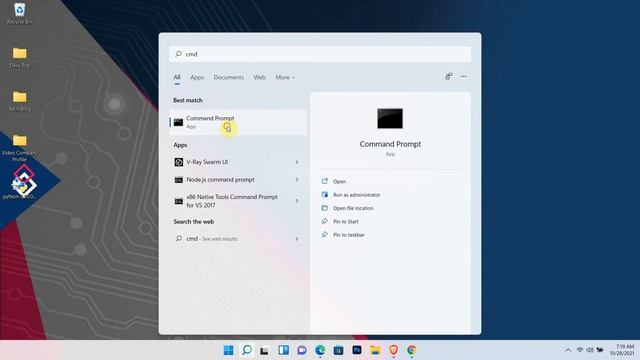640x360 pixels.
Task: Select the python installer desktop icon
Action: coord(19,188)
